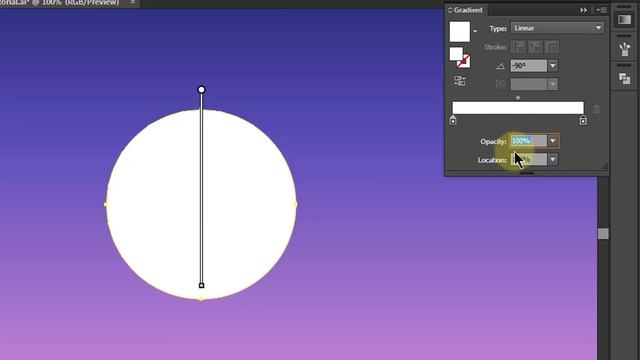
Task: Apply gradient across stroke button
Action: (x=552, y=47)
